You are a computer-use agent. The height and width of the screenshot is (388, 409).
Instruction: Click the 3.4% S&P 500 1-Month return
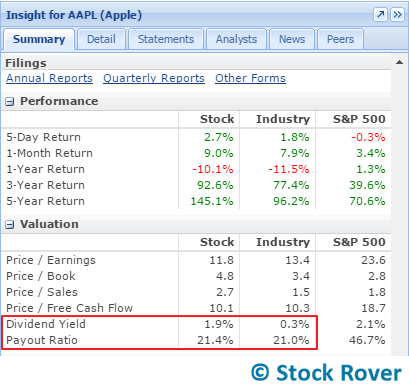(371, 153)
